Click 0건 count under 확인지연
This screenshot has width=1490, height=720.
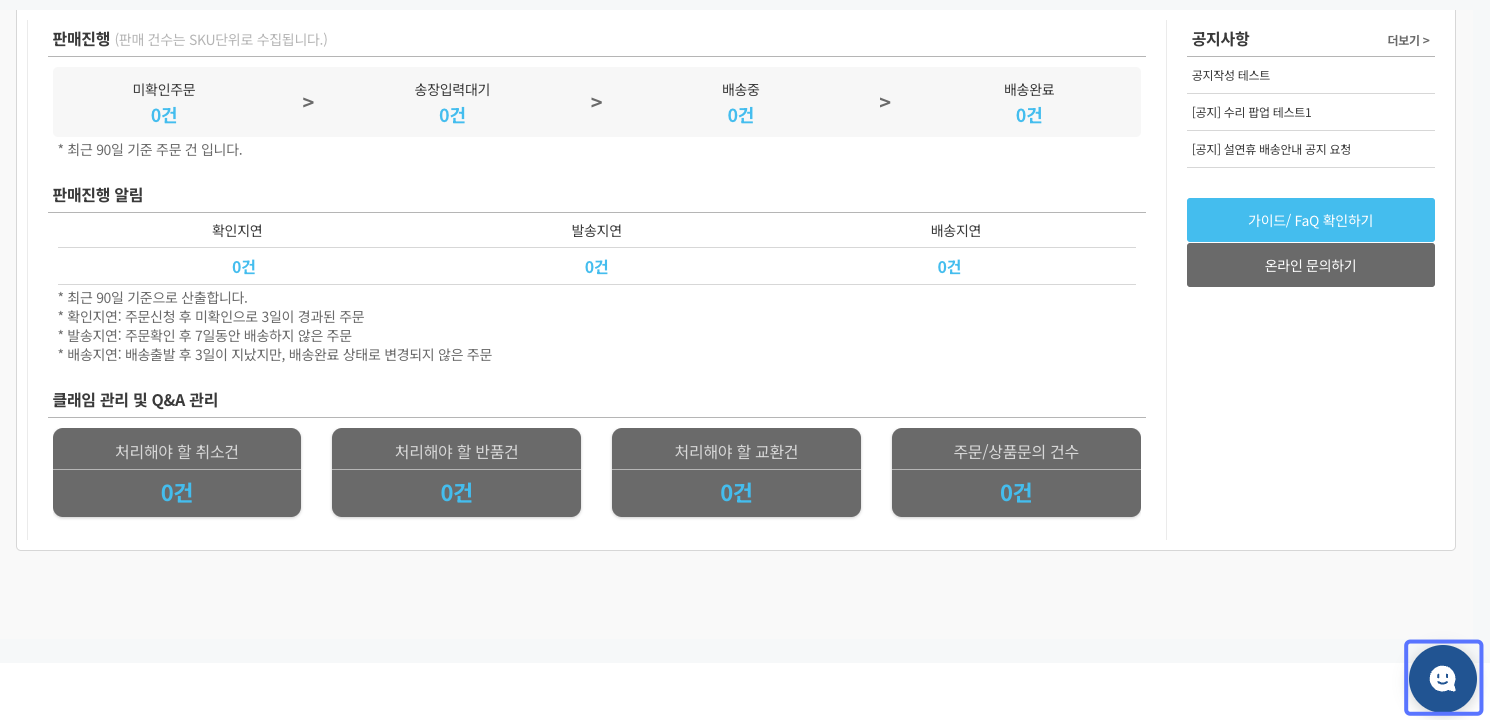pos(244,267)
